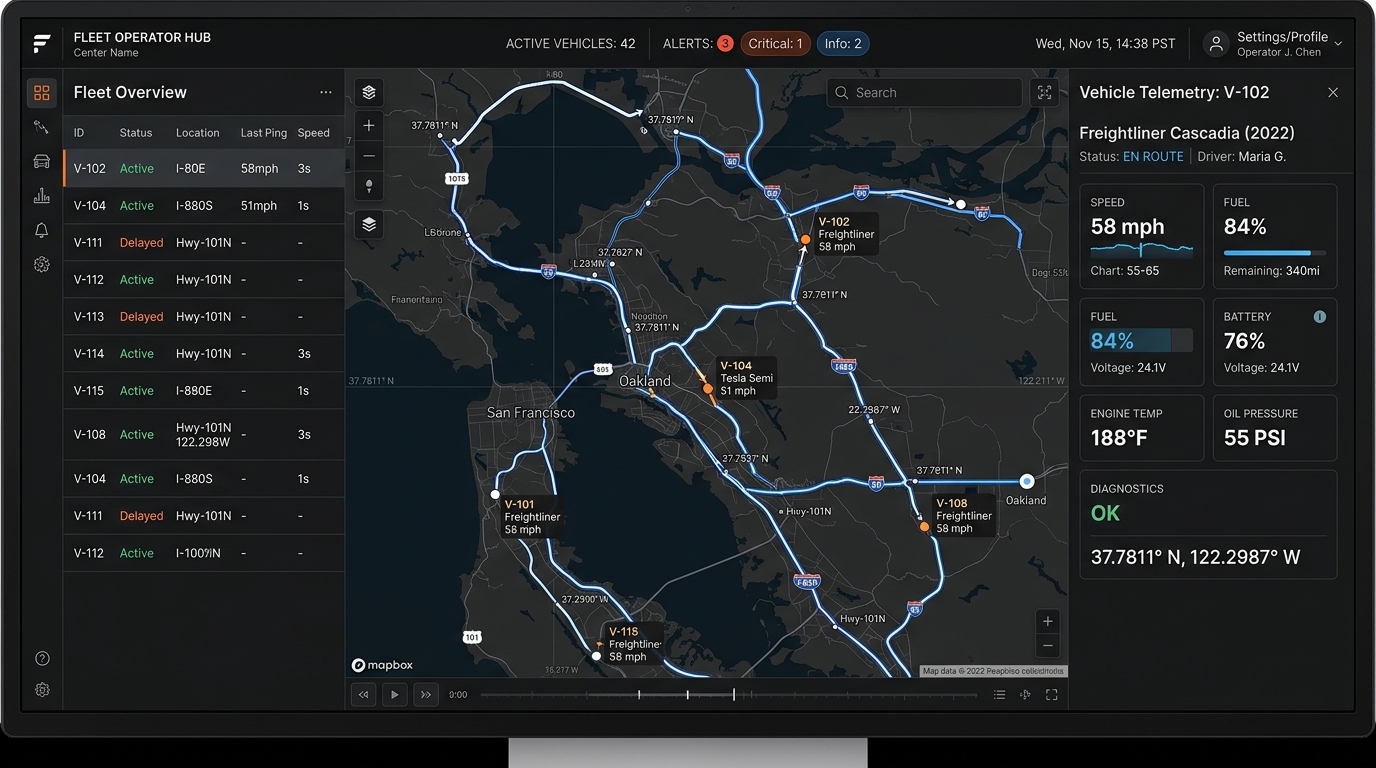Open the help question mark sidebar icon
Viewport: 1376px width, 768px height.
(x=42, y=658)
